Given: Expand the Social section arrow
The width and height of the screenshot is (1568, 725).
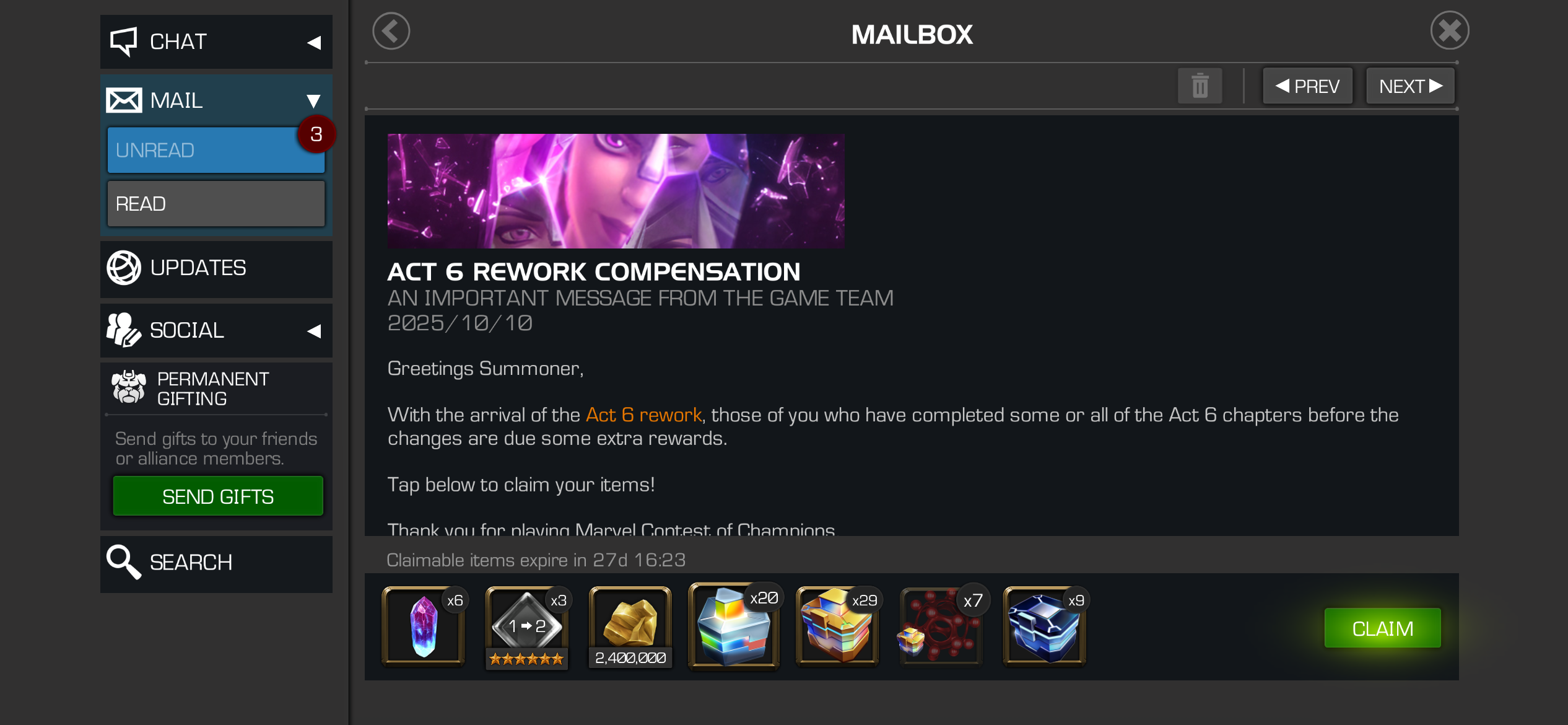Looking at the screenshot, I should (x=314, y=331).
